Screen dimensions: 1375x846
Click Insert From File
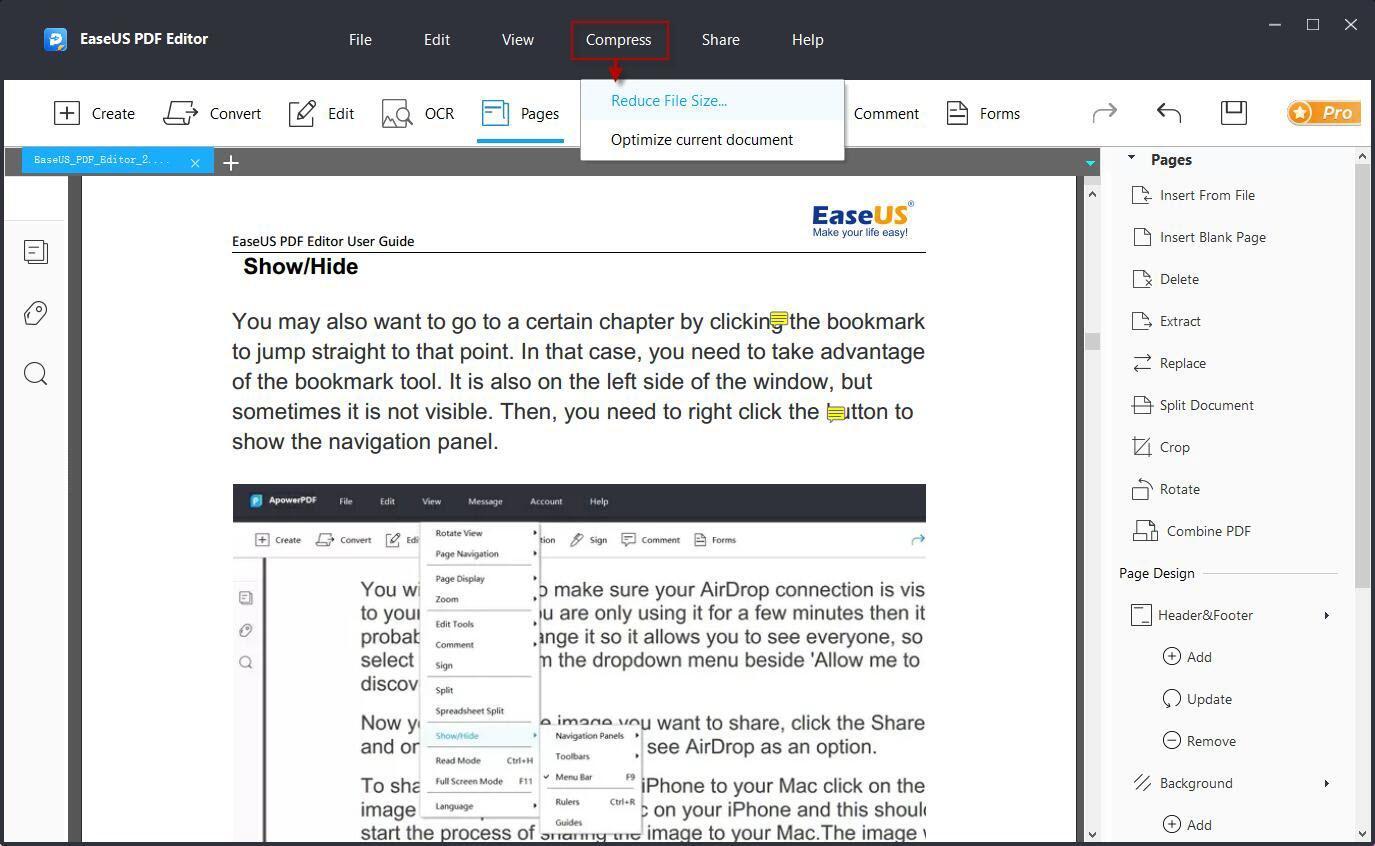point(1194,195)
